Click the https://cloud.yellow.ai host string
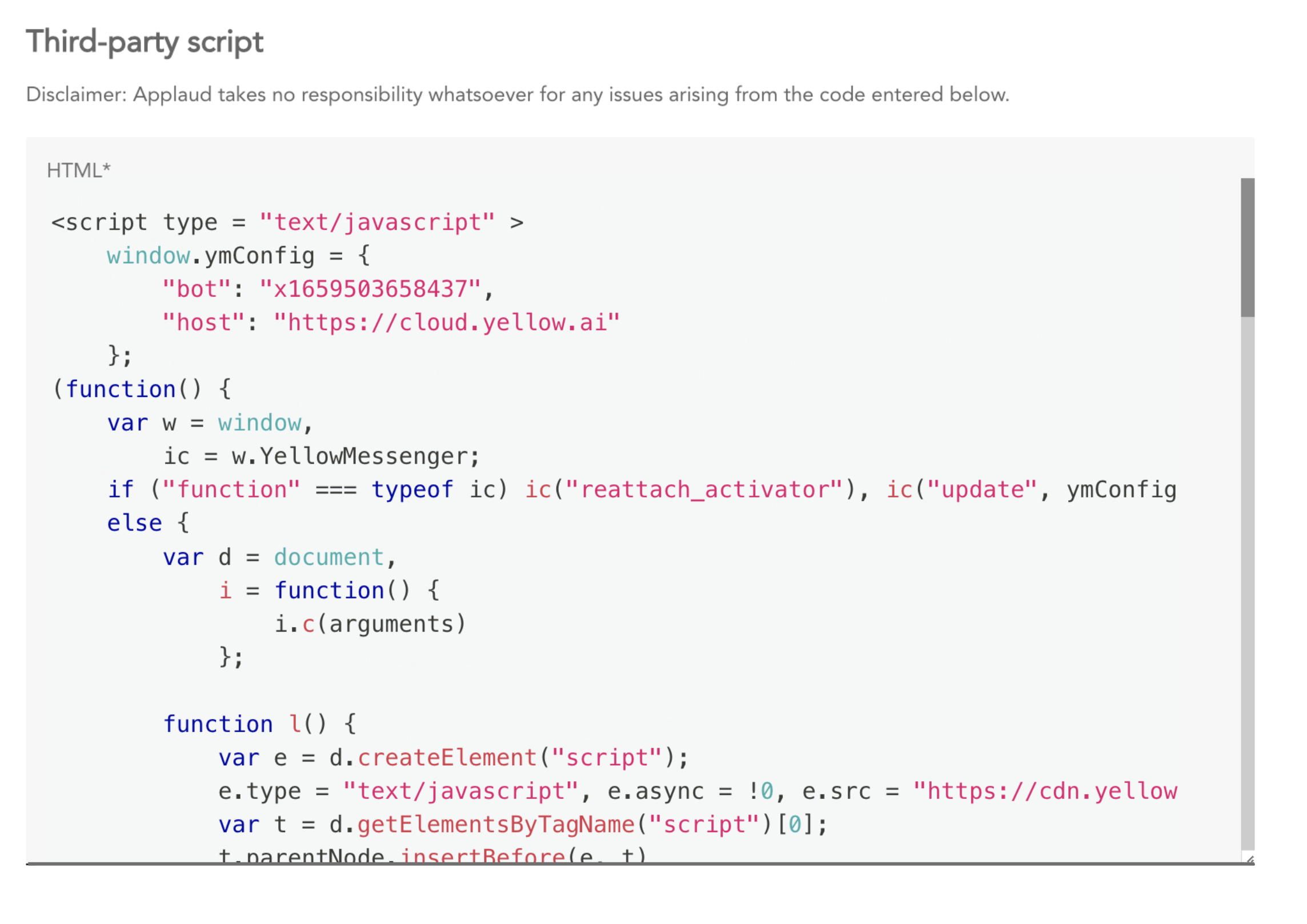1307x924 pixels. point(446,323)
